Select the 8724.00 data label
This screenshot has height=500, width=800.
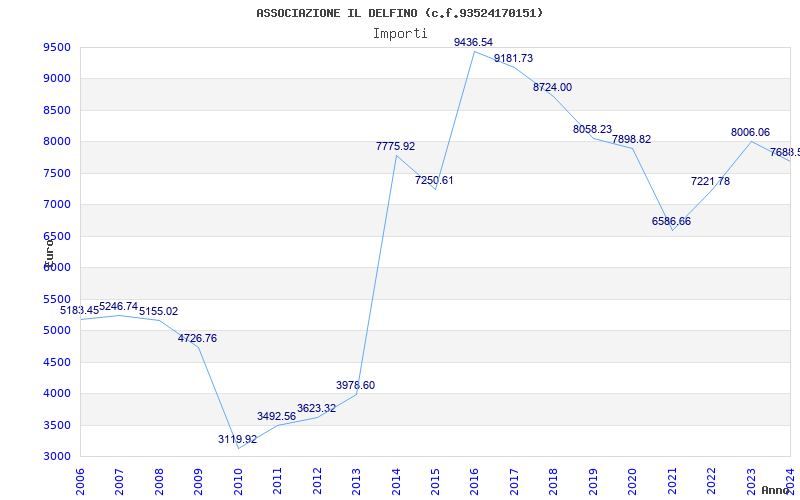(553, 87)
